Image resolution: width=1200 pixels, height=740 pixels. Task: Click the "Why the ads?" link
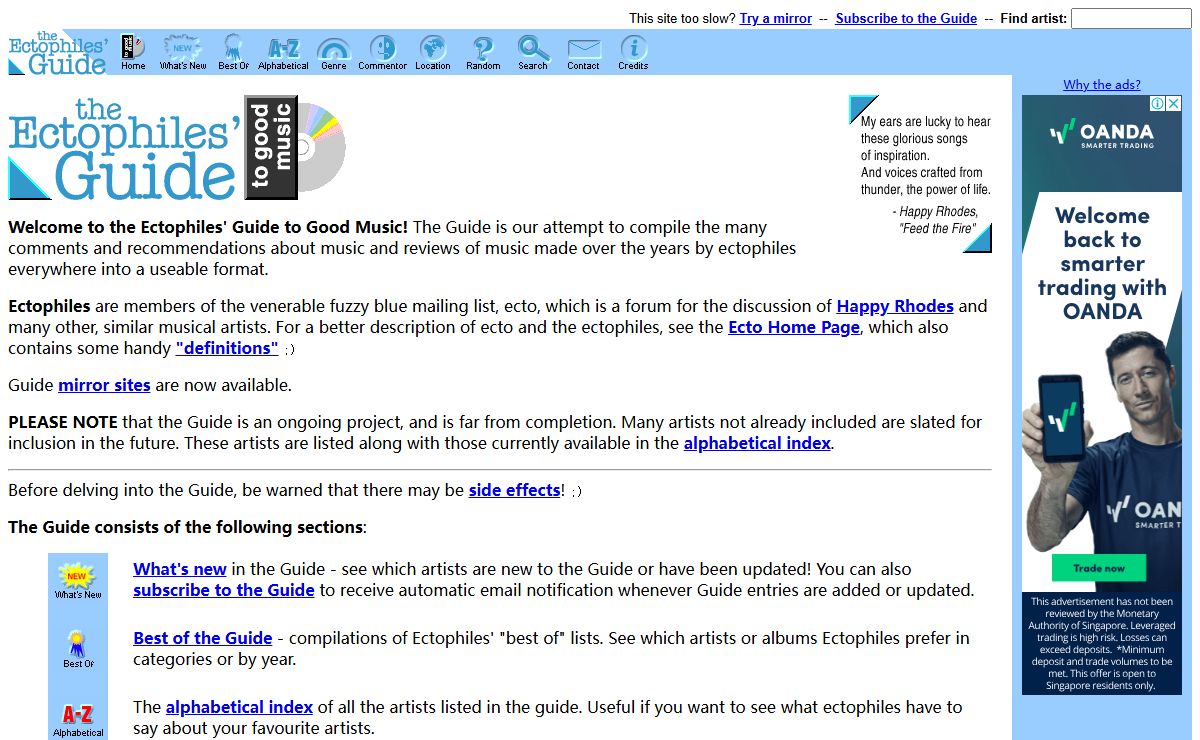pyautogui.click(x=1102, y=85)
